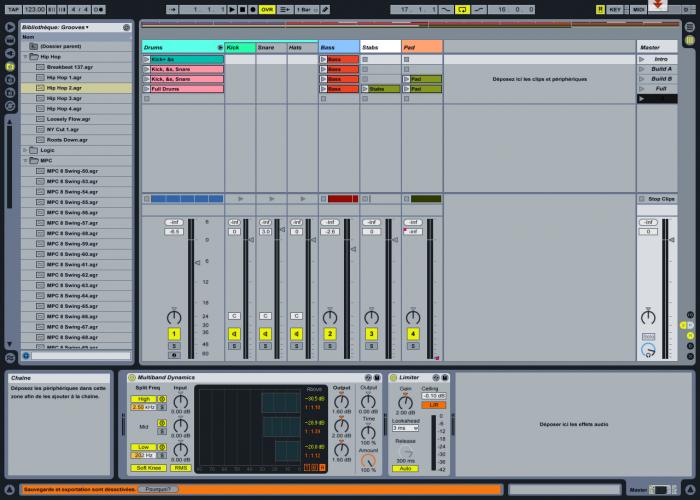Switch to Session View selector icon
Viewport: 700px width, 500px height.
tap(690, 40)
